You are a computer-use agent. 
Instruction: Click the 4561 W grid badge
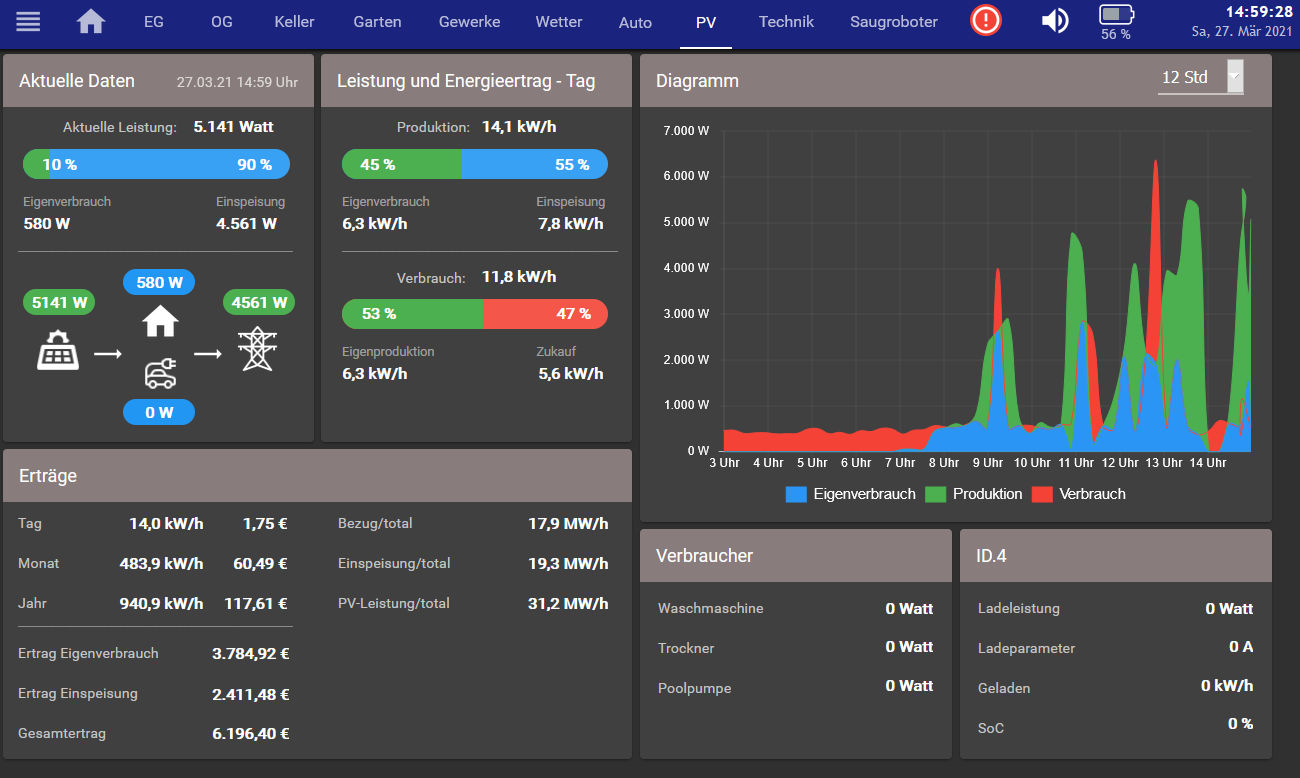click(259, 302)
